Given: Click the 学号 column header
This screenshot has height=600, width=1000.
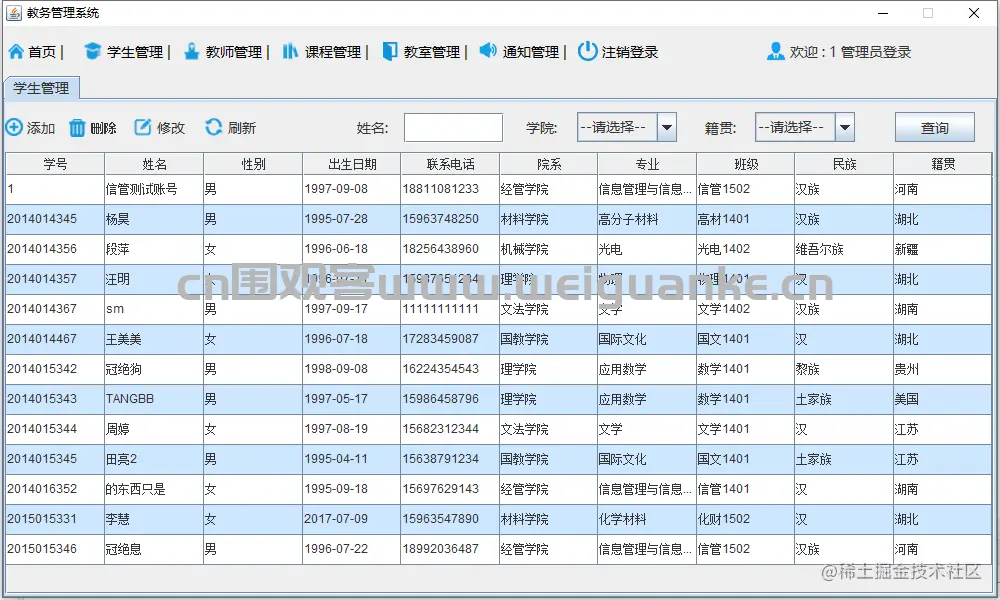Looking at the screenshot, I should pos(55,164).
